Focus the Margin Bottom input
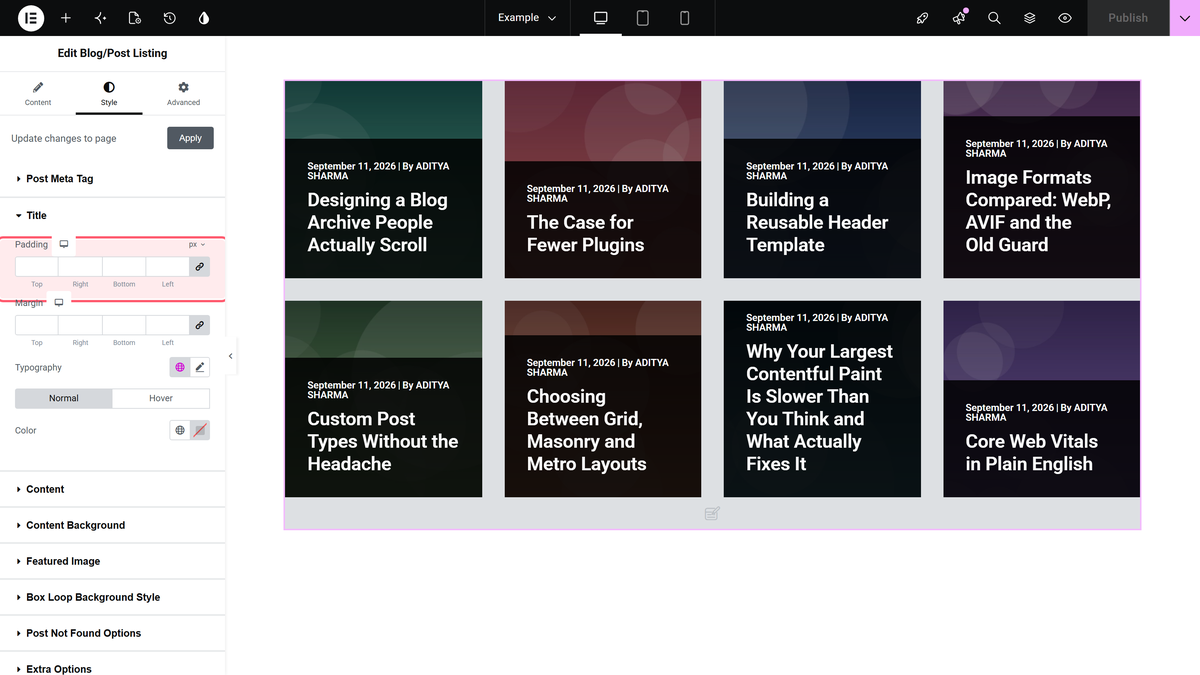The width and height of the screenshot is (1200, 675). [124, 325]
